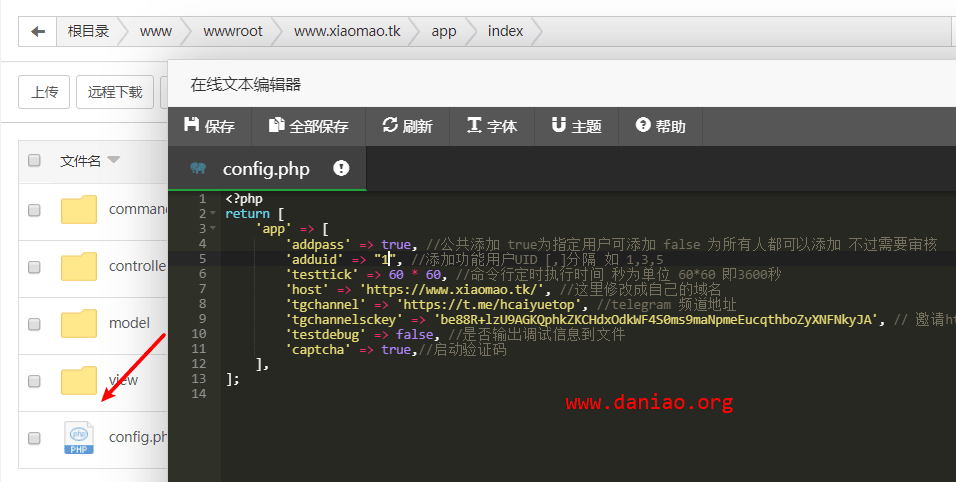Image resolution: width=956 pixels, height=482 pixels.
Task: Place cursor on 'addpass' in line 4
Action: click(318, 244)
